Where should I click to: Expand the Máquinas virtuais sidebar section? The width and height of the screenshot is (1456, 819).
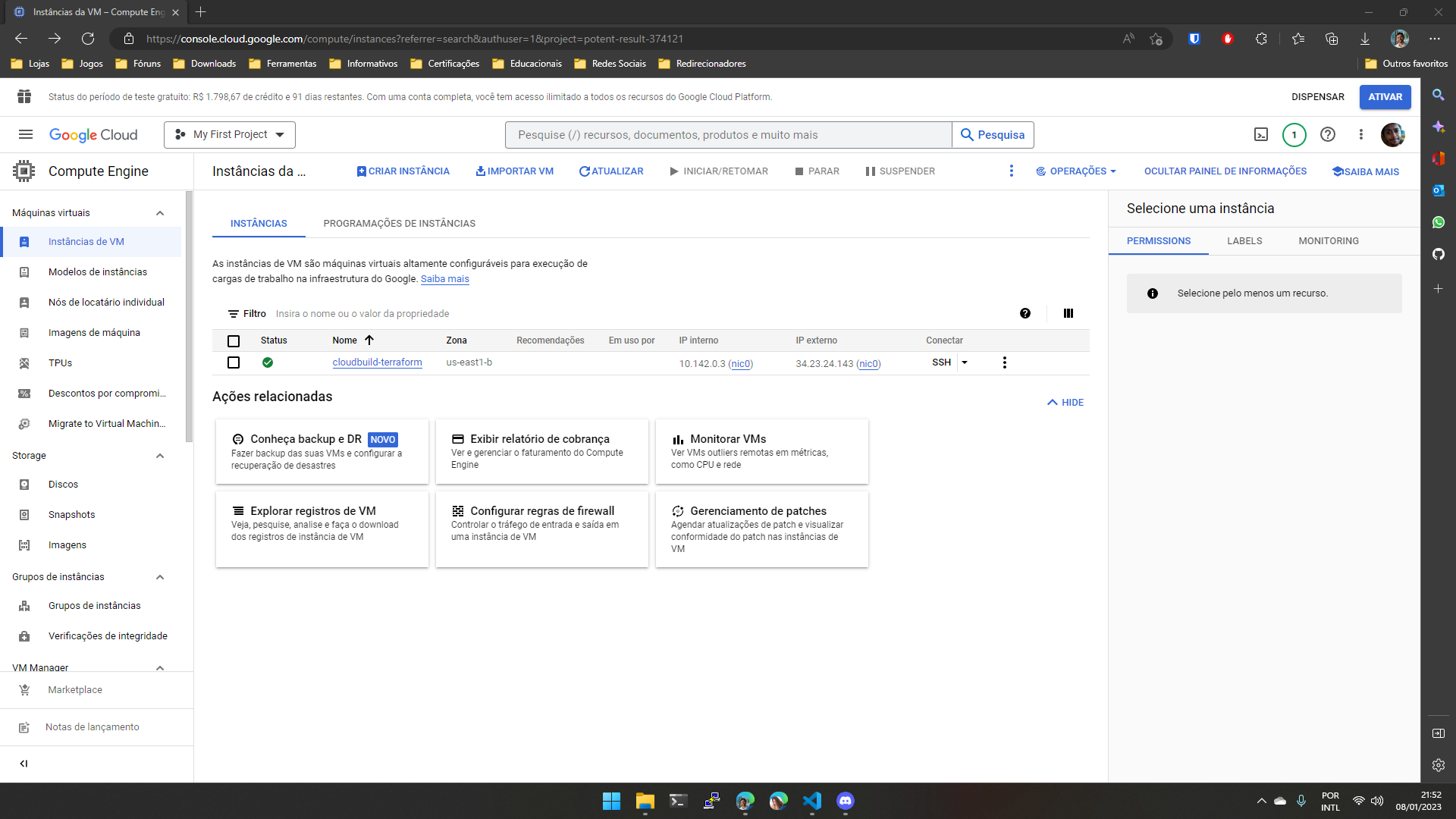click(160, 212)
